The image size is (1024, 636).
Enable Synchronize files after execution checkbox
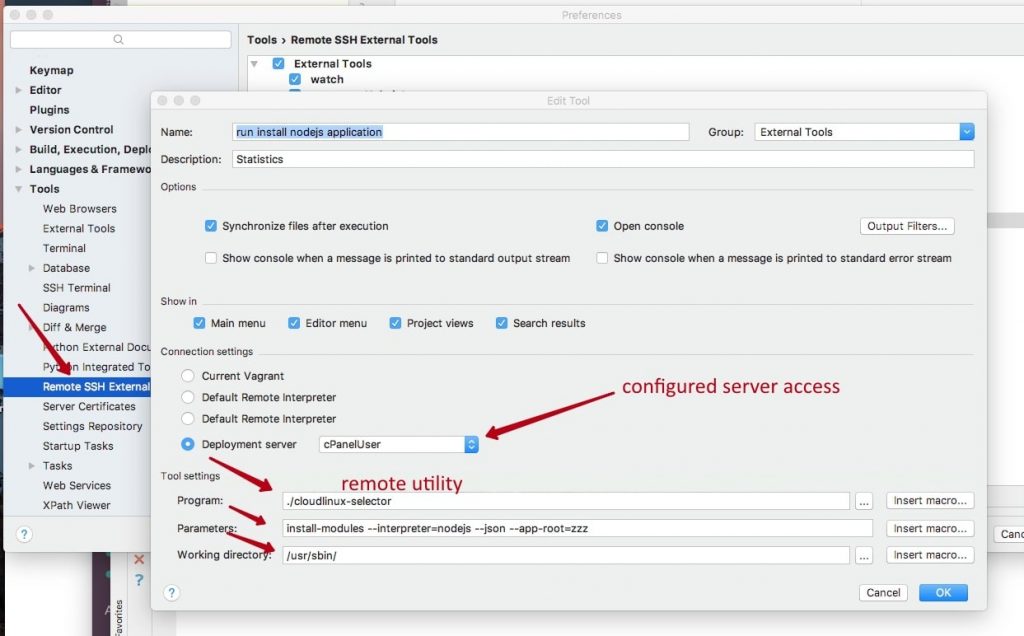211,226
